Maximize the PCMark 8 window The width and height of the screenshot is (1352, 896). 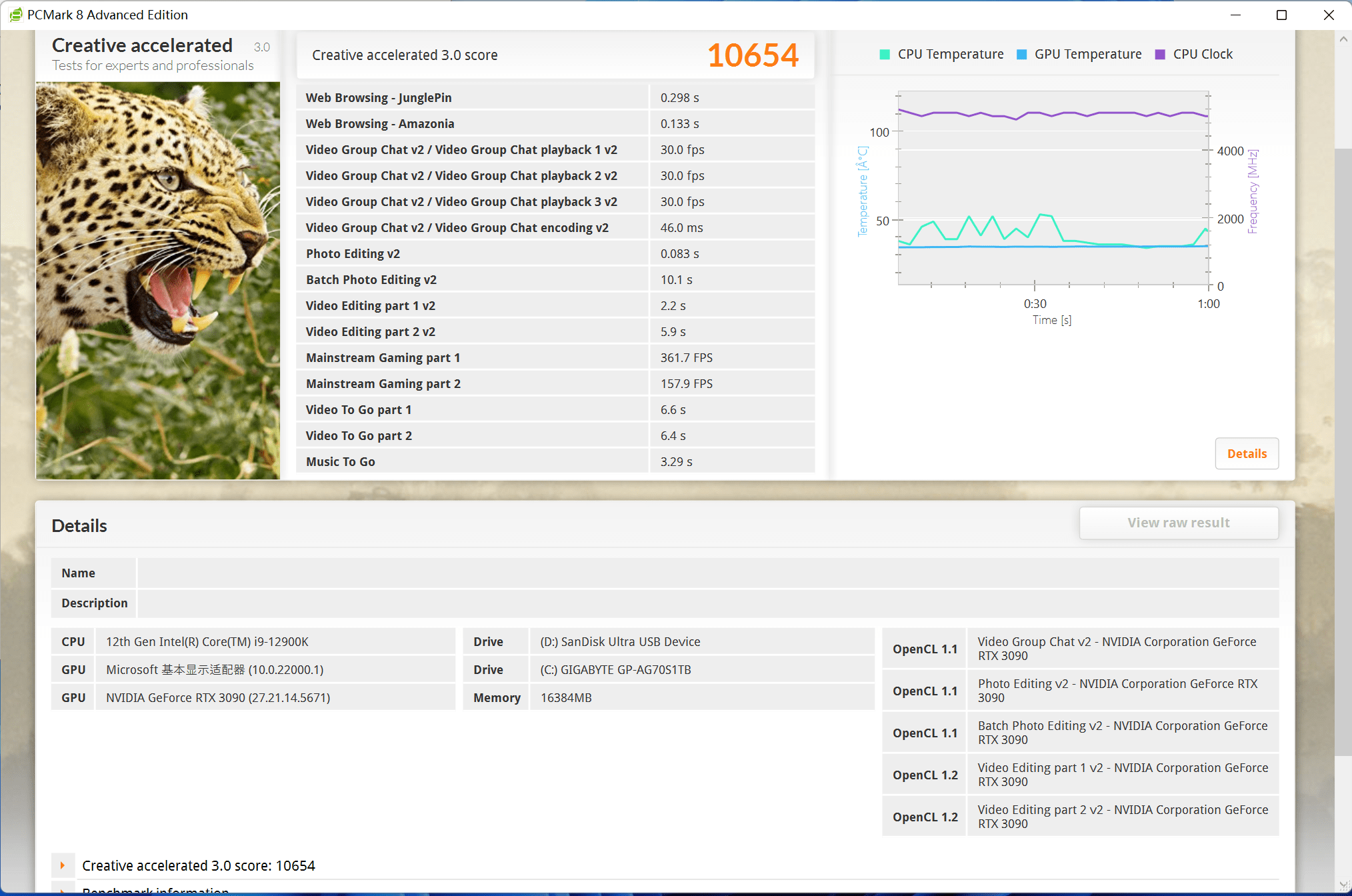click(x=1281, y=15)
